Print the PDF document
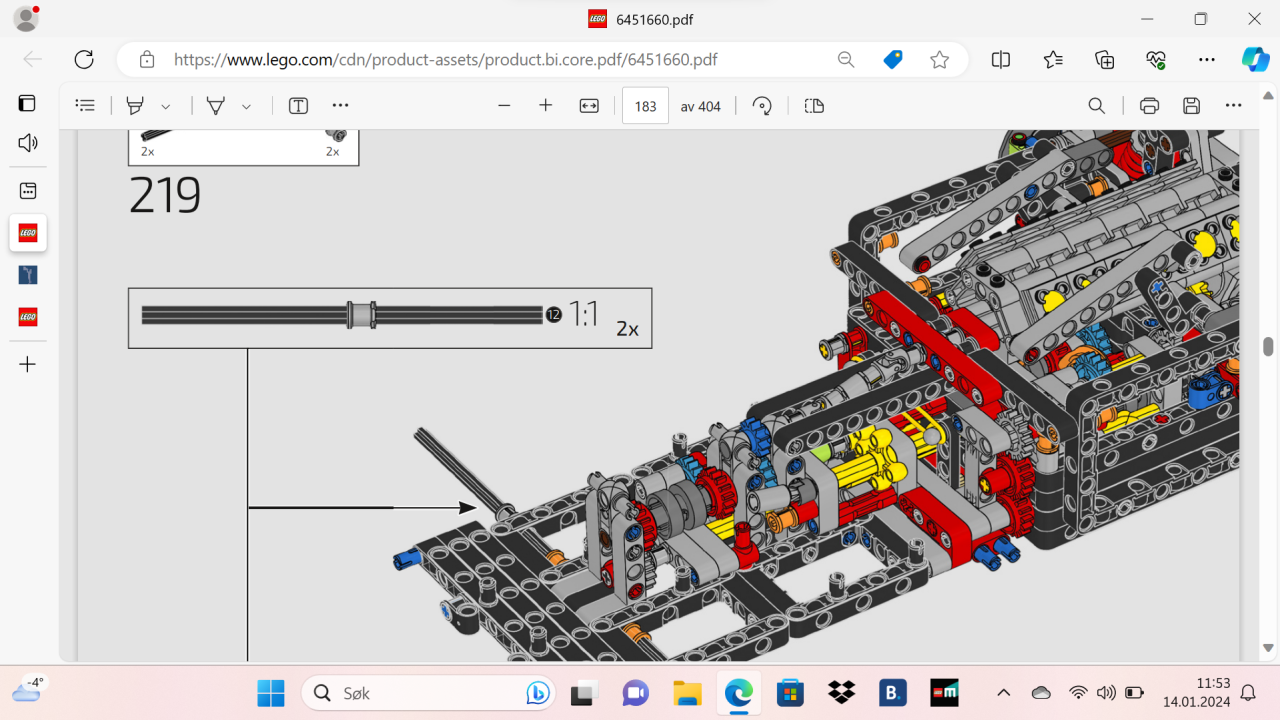1280x720 pixels. pos(1149,106)
